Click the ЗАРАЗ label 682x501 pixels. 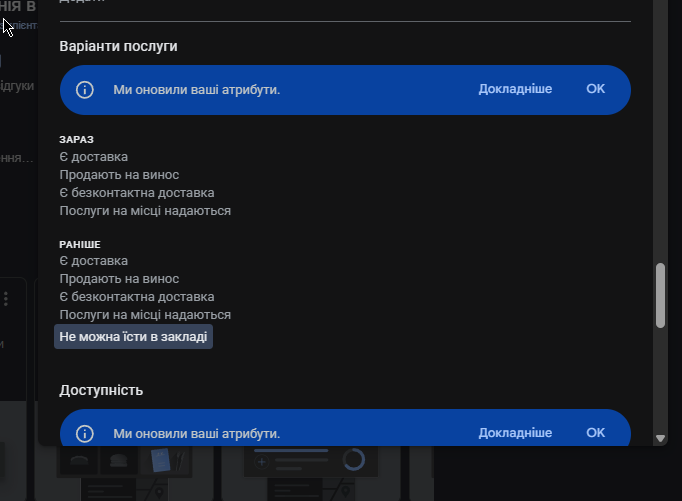77,140
